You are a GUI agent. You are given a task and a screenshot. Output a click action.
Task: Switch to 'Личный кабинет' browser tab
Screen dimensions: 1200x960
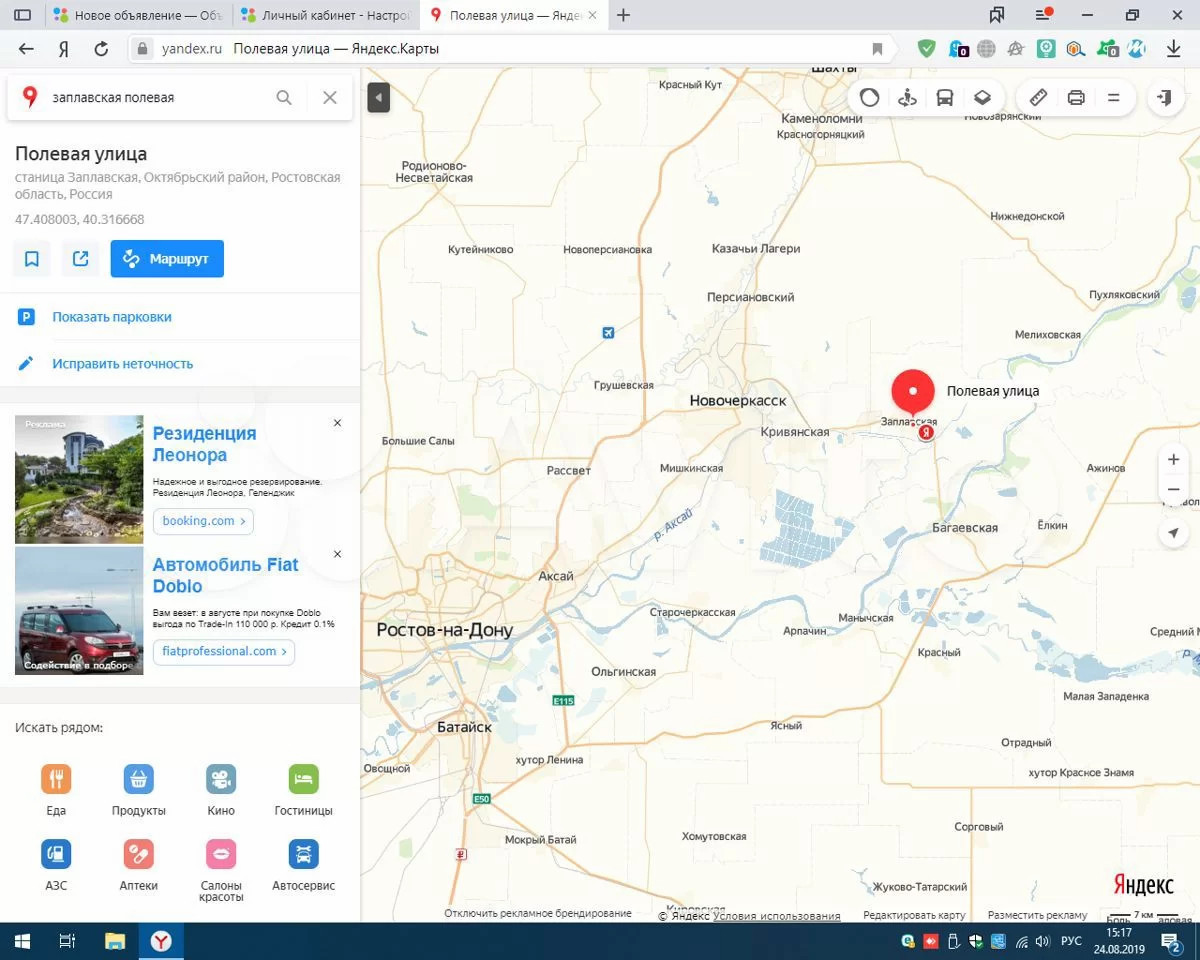[x=326, y=15]
